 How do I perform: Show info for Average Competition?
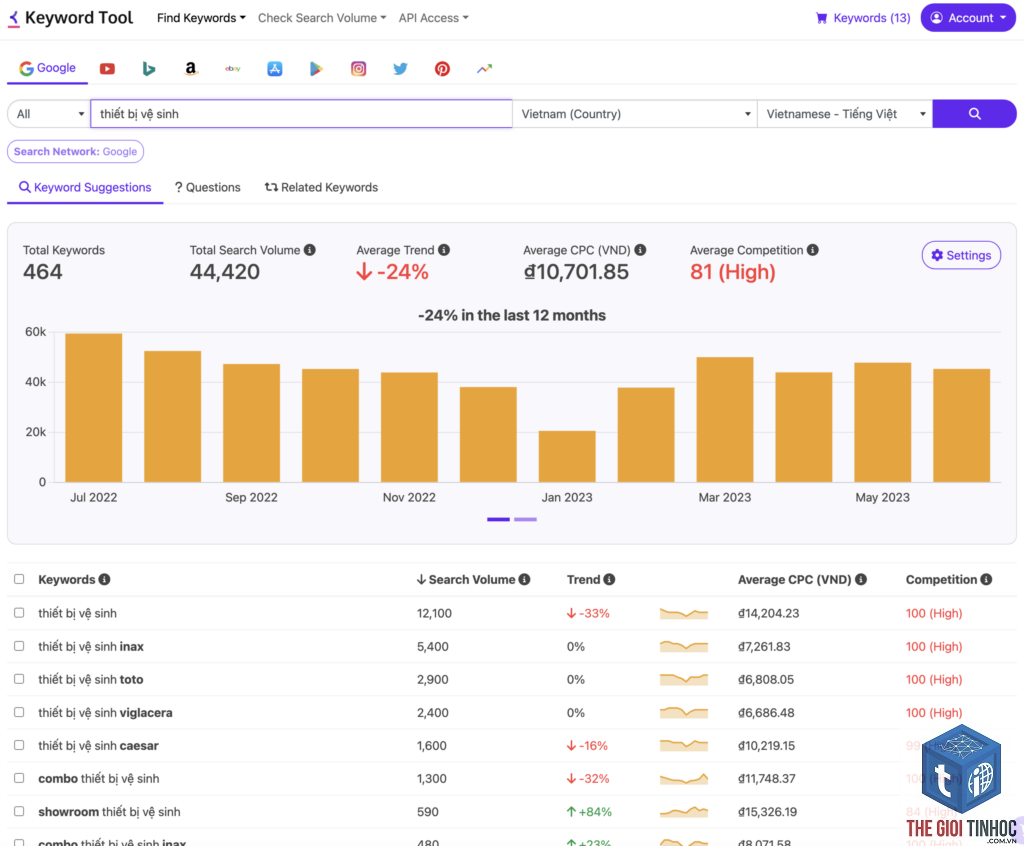point(813,250)
